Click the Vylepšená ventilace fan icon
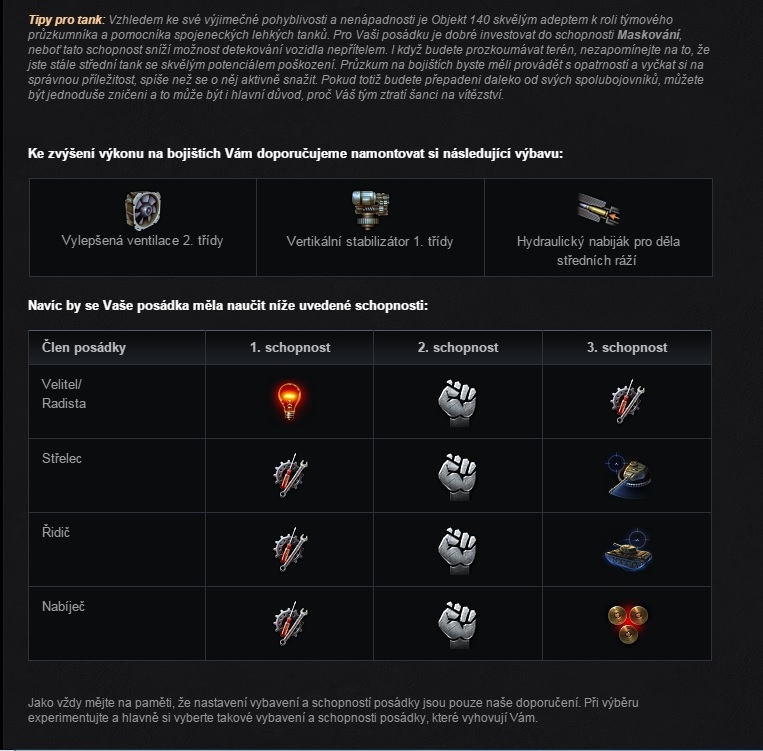Image resolution: width=763 pixels, height=751 pixels. 143,210
